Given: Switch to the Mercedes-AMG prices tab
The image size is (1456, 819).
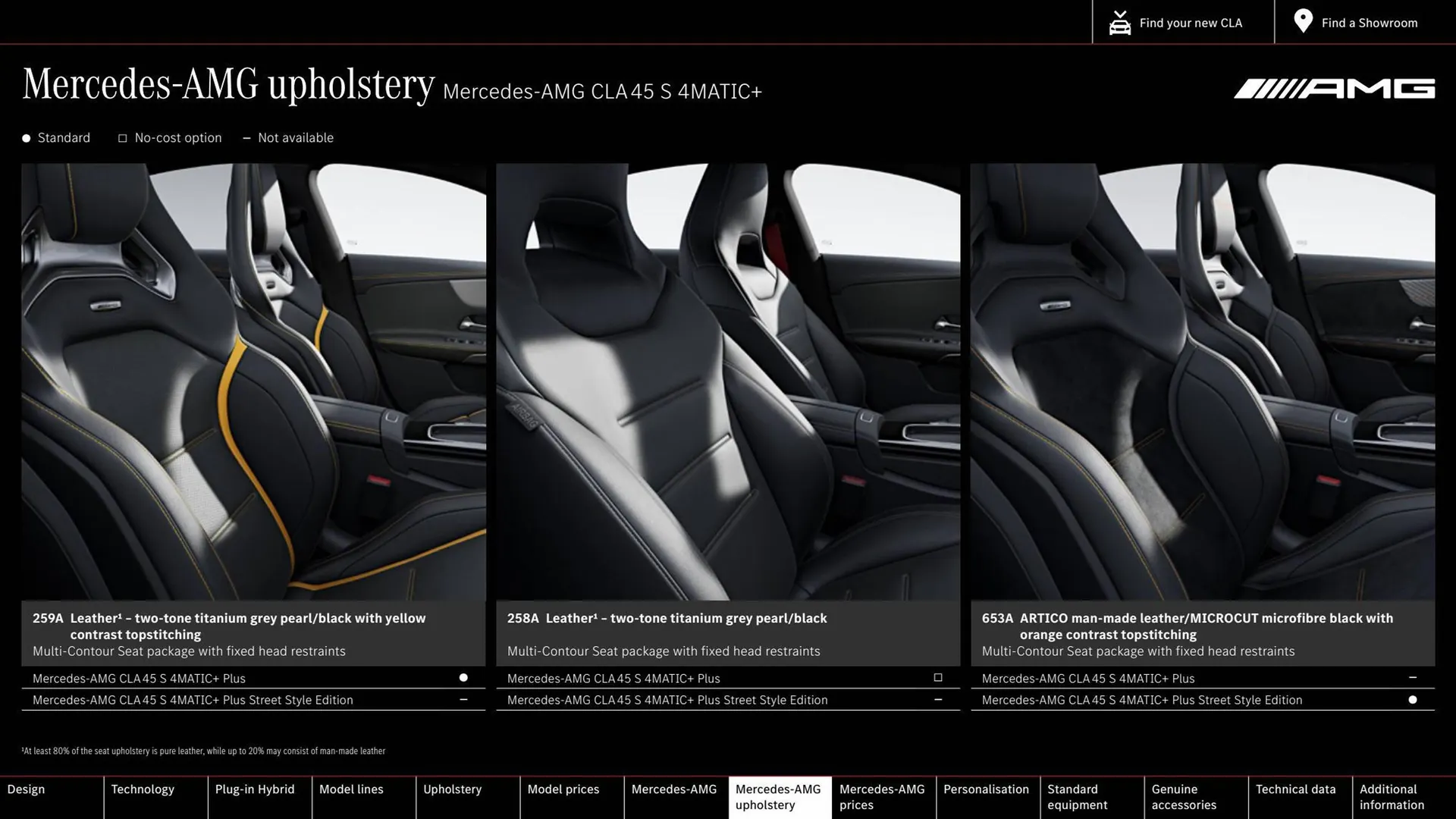Looking at the screenshot, I should click(x=882, y=796).
